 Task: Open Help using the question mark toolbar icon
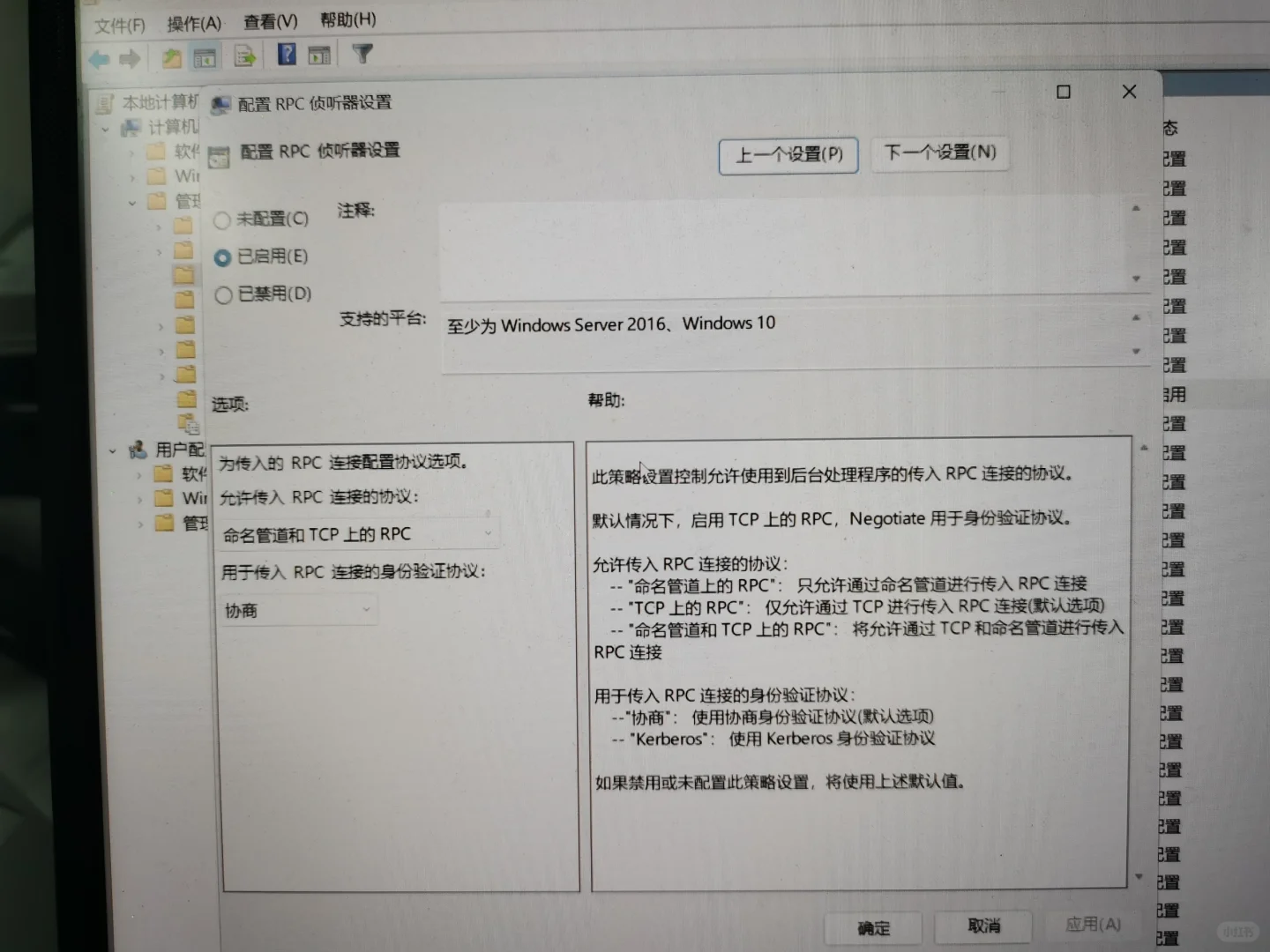click(285, 55)
